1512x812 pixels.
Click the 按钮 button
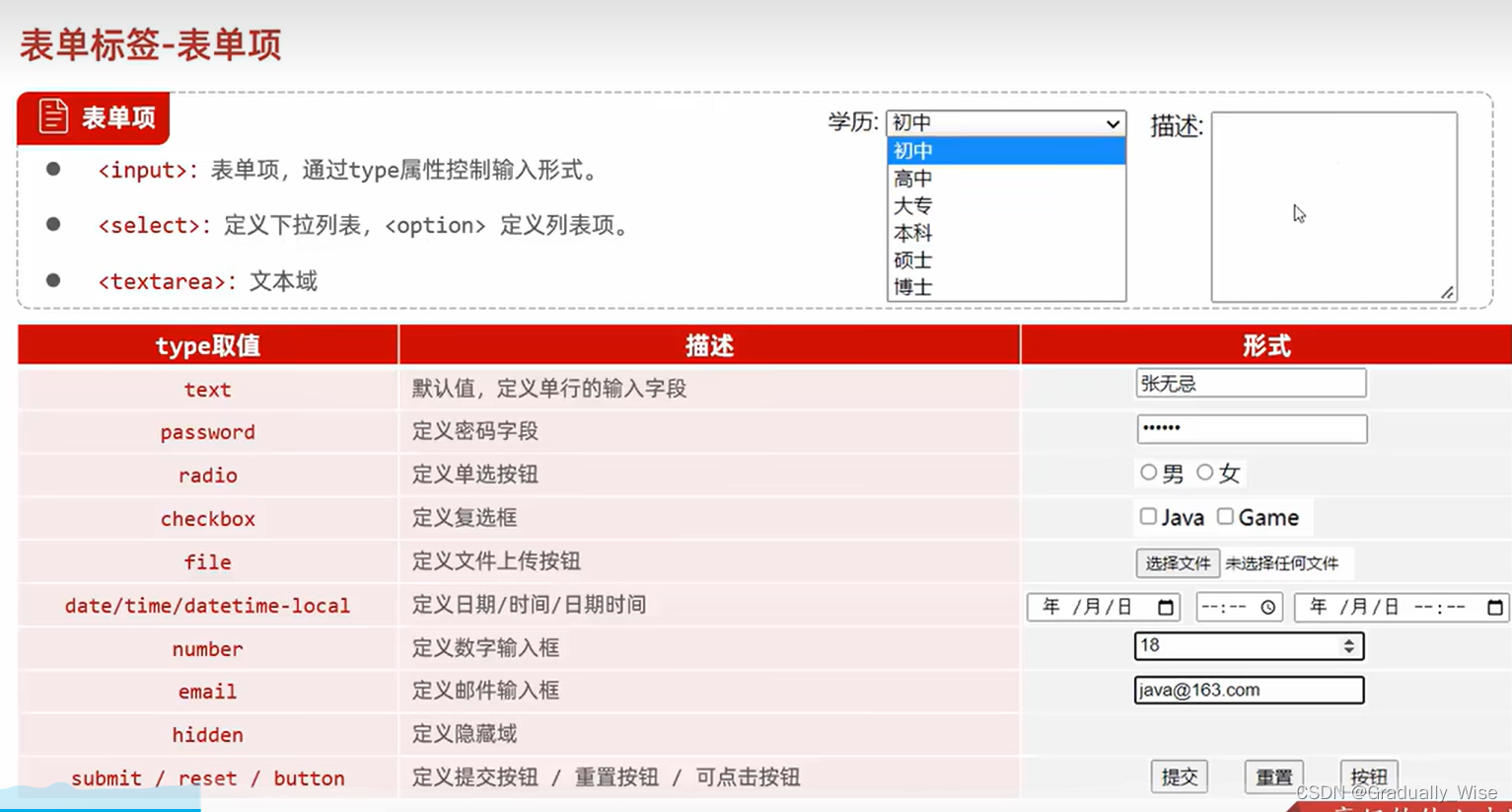(1369, 777)
